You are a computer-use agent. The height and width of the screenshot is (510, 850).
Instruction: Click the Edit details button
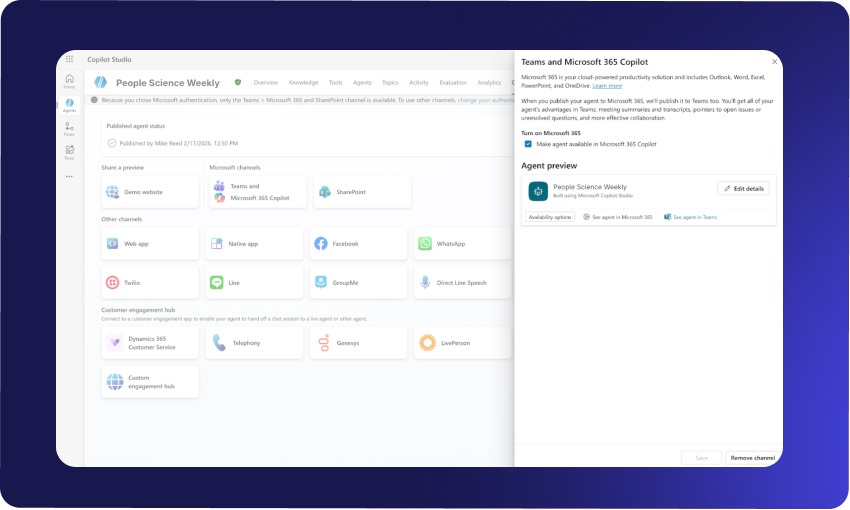743,188
